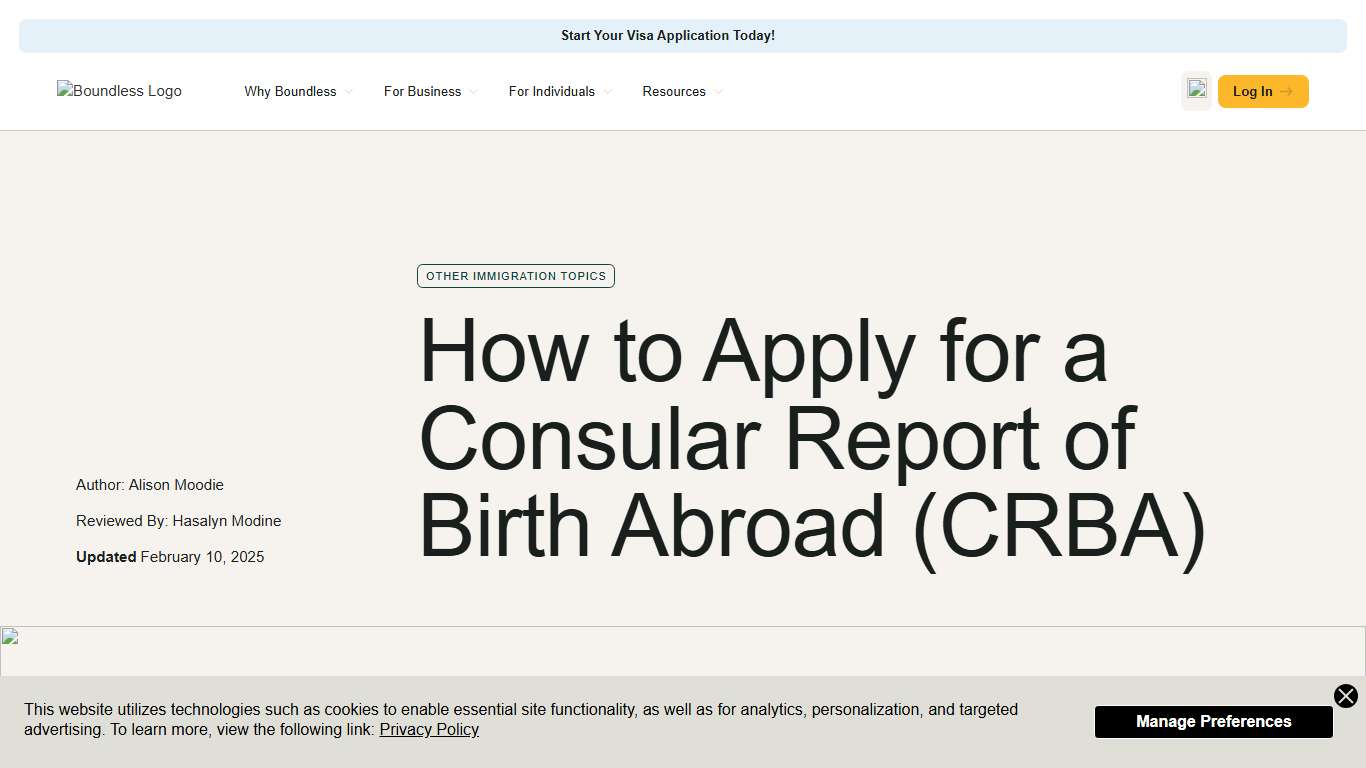The width and height of the screenshot is (1366, 768).
Task: Expand the For Individuals dropdown
Action: click(x=609, y=92)
